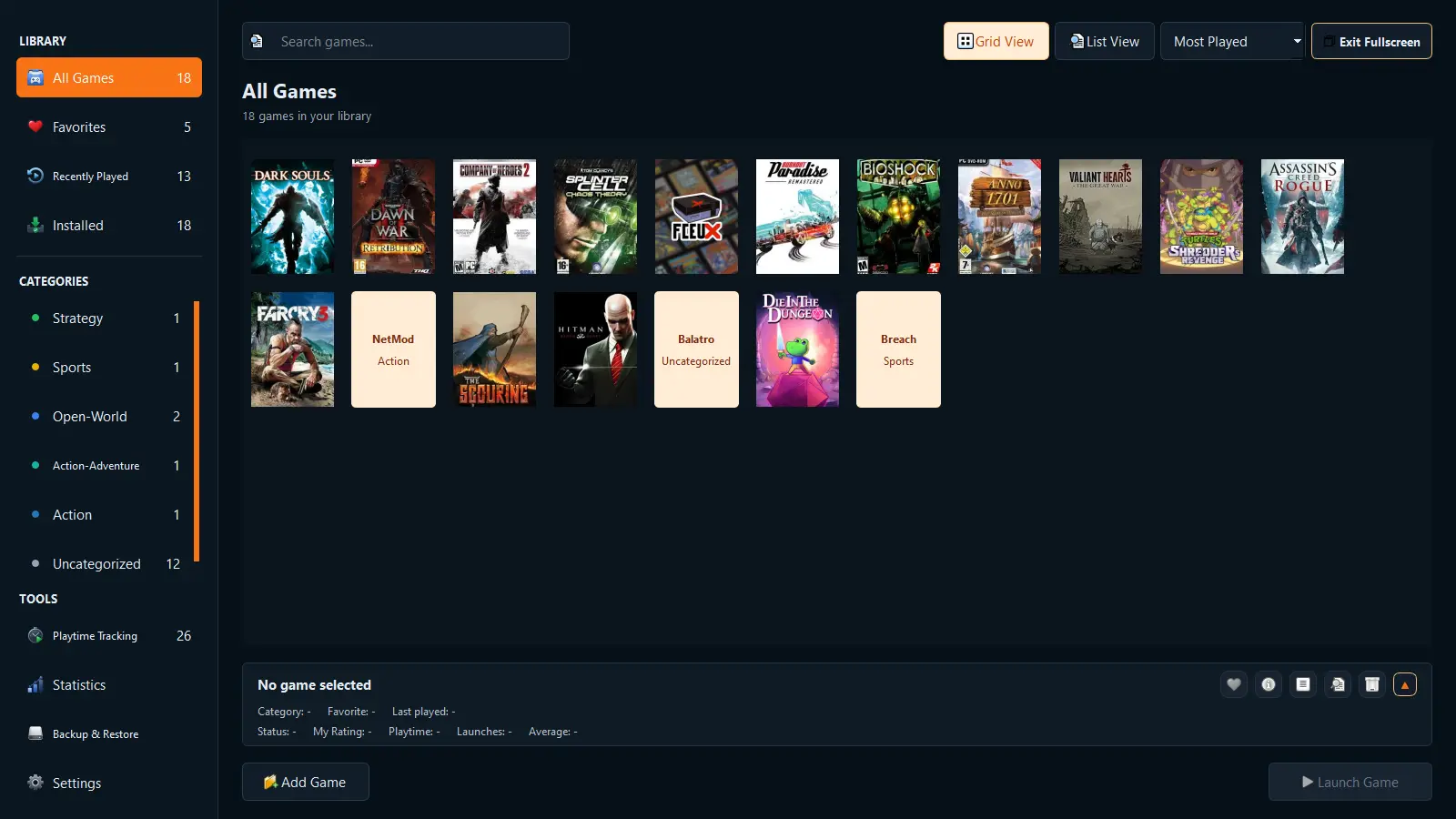1456x819 pixels.
Task: Focus the Search games field
Action: 406,41
